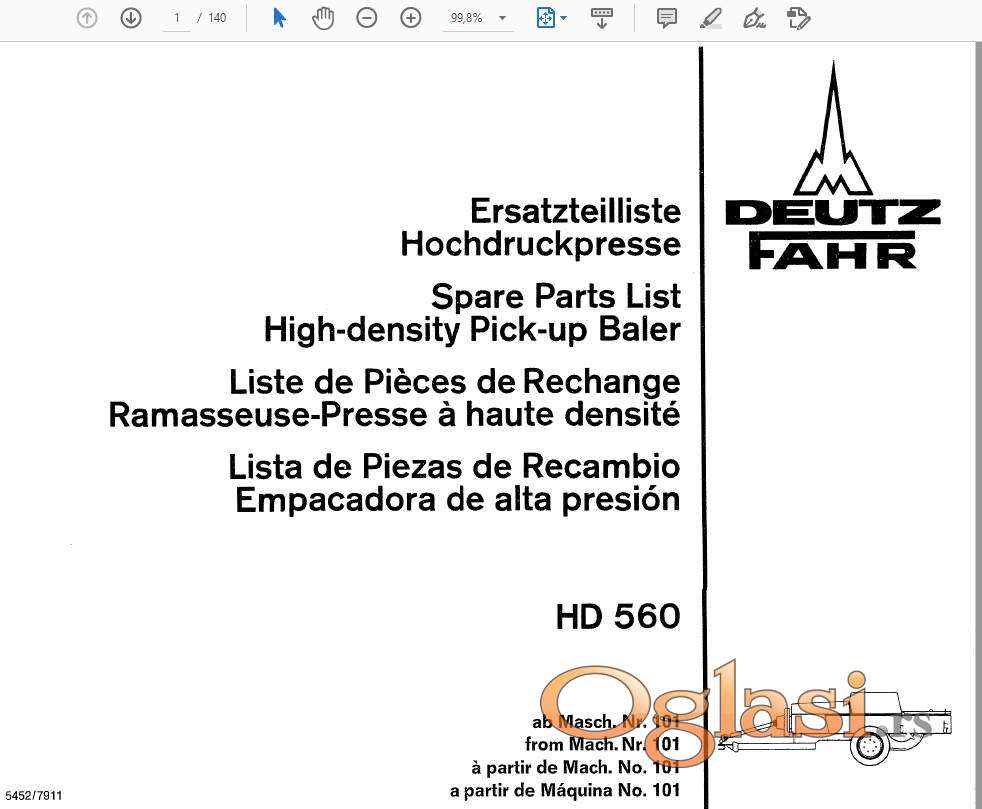Click 'Ramasseuse-Presse à haute densité' text
Viewport: 982px width, 809px height.
point(395,415)
